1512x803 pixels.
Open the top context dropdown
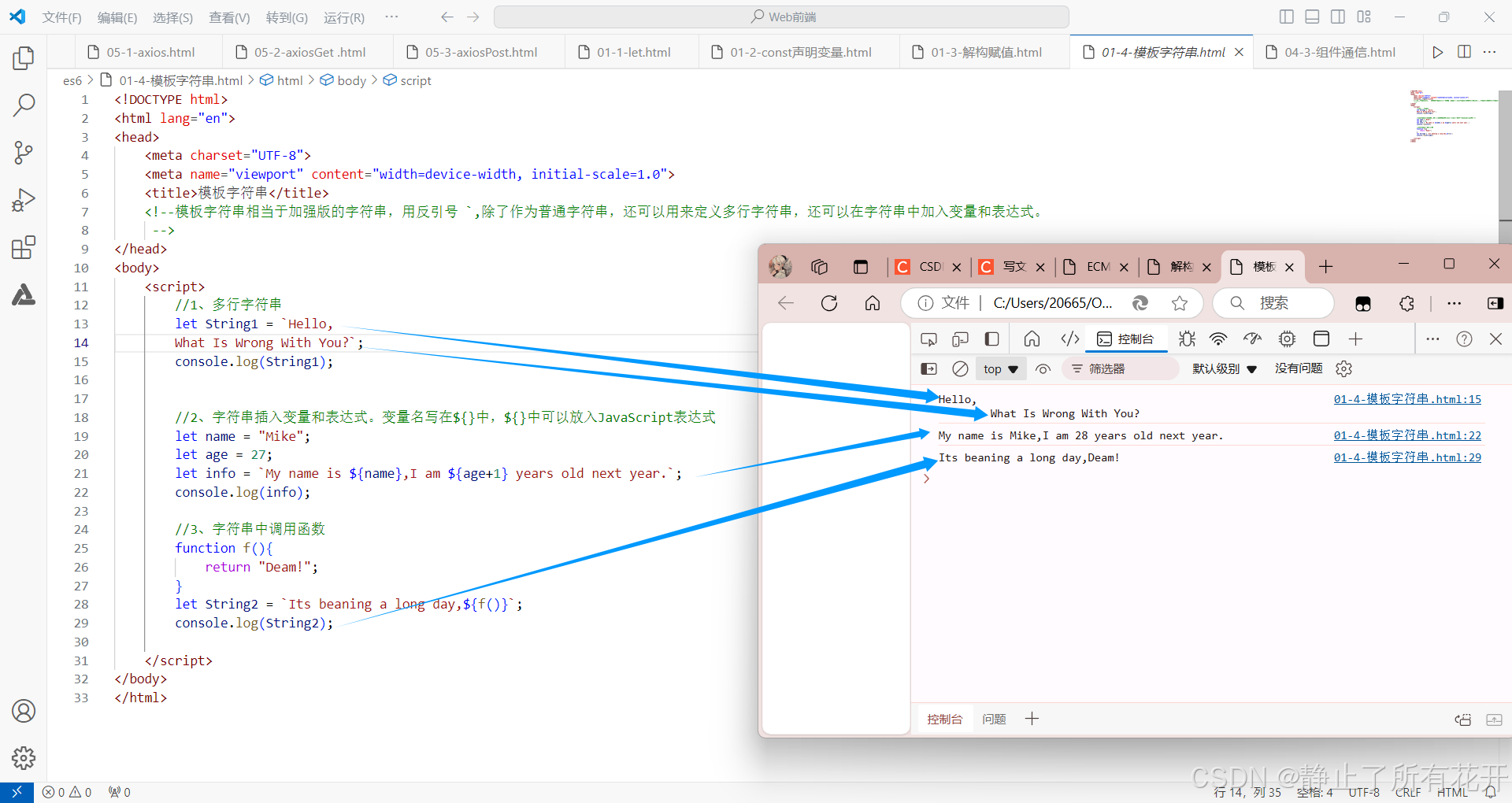[1001, 368]
